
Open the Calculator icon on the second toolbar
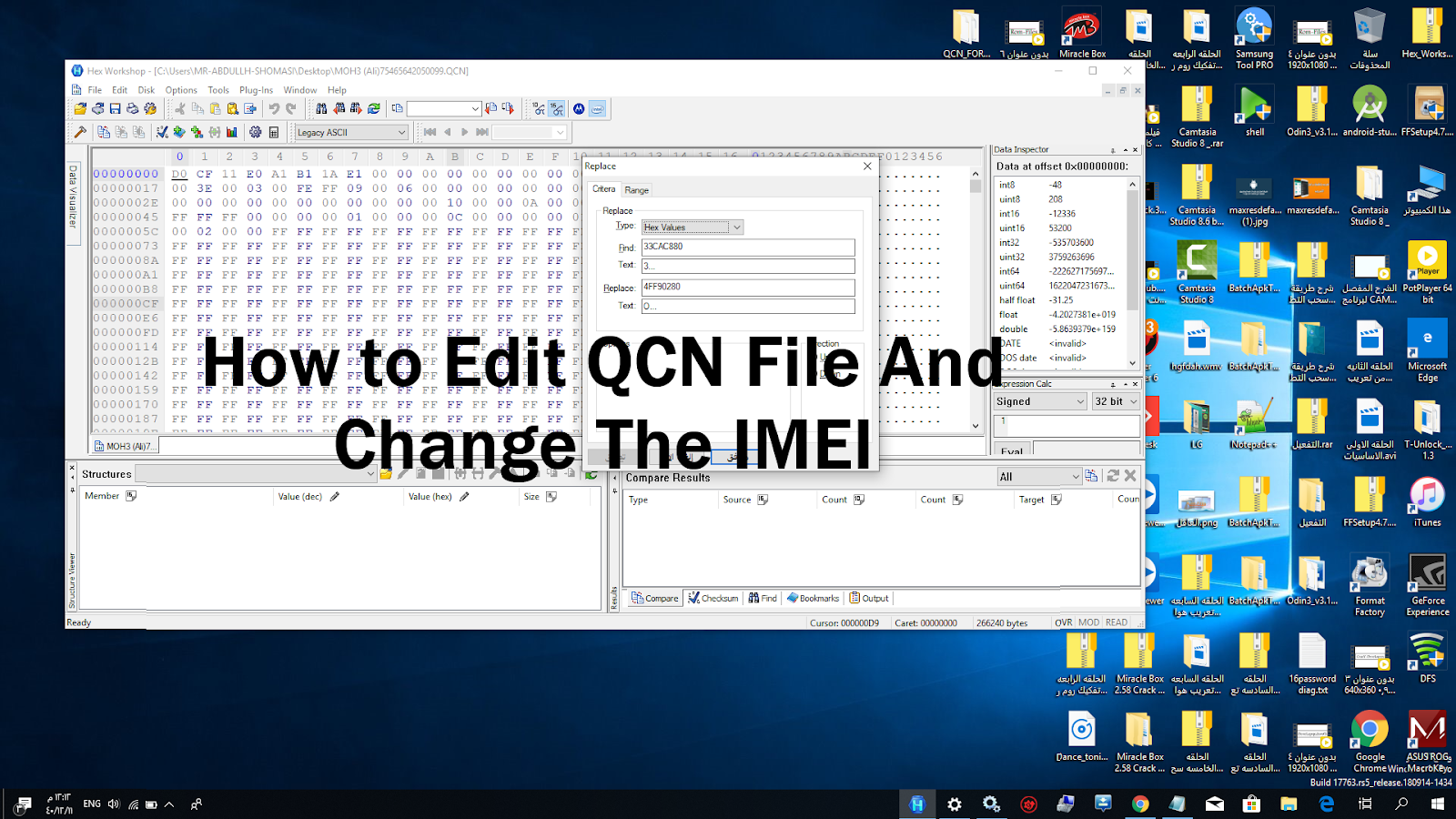tap(273, 132)
